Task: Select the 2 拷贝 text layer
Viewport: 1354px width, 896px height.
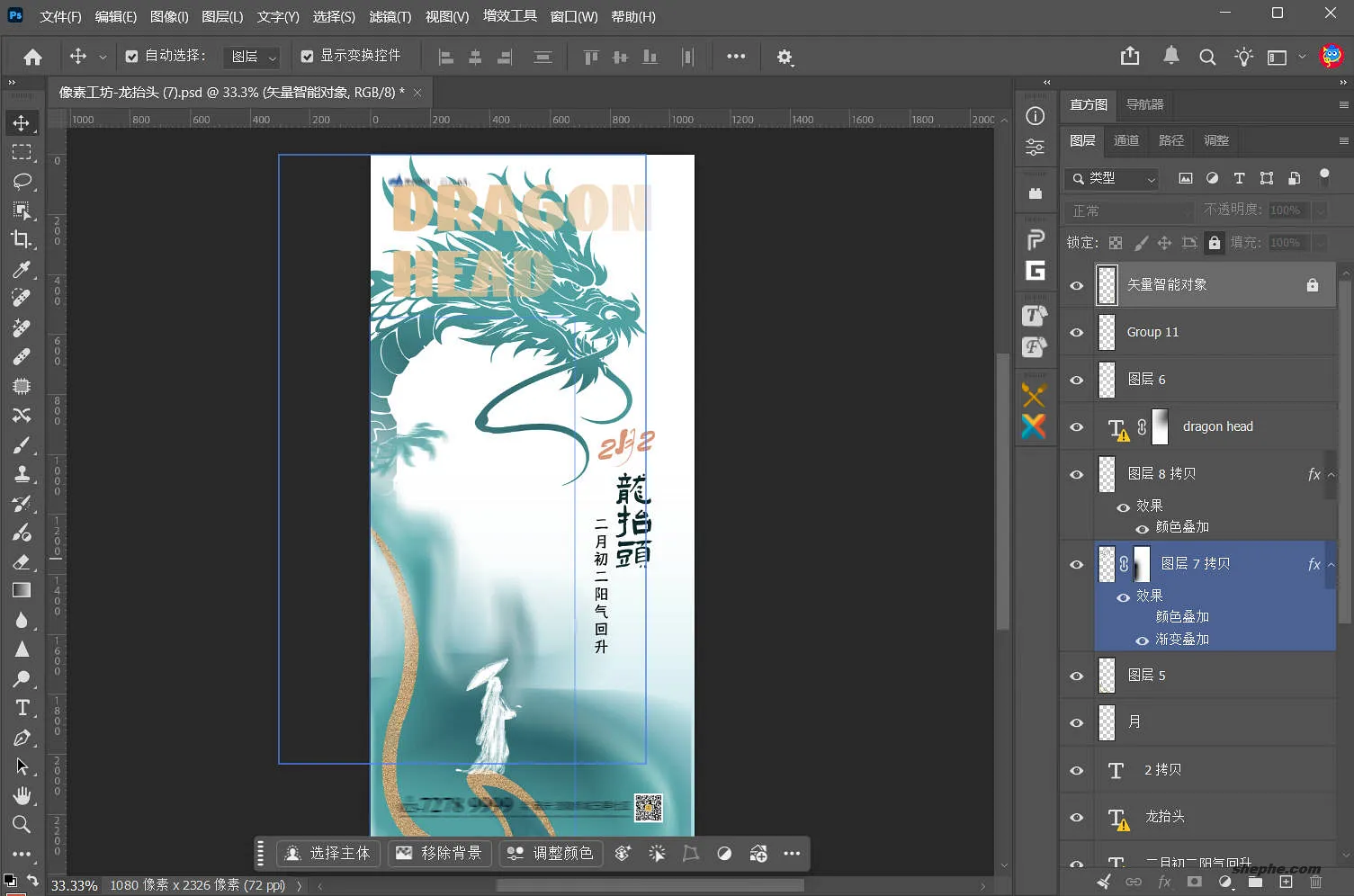Action: click(1215, 770)
